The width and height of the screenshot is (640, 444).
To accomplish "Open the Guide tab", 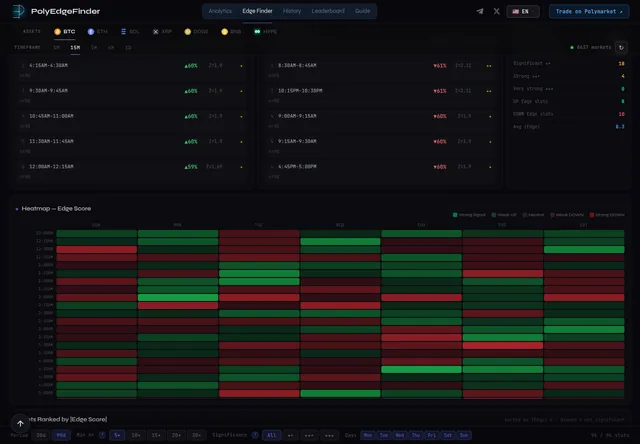I will point(362,11).
